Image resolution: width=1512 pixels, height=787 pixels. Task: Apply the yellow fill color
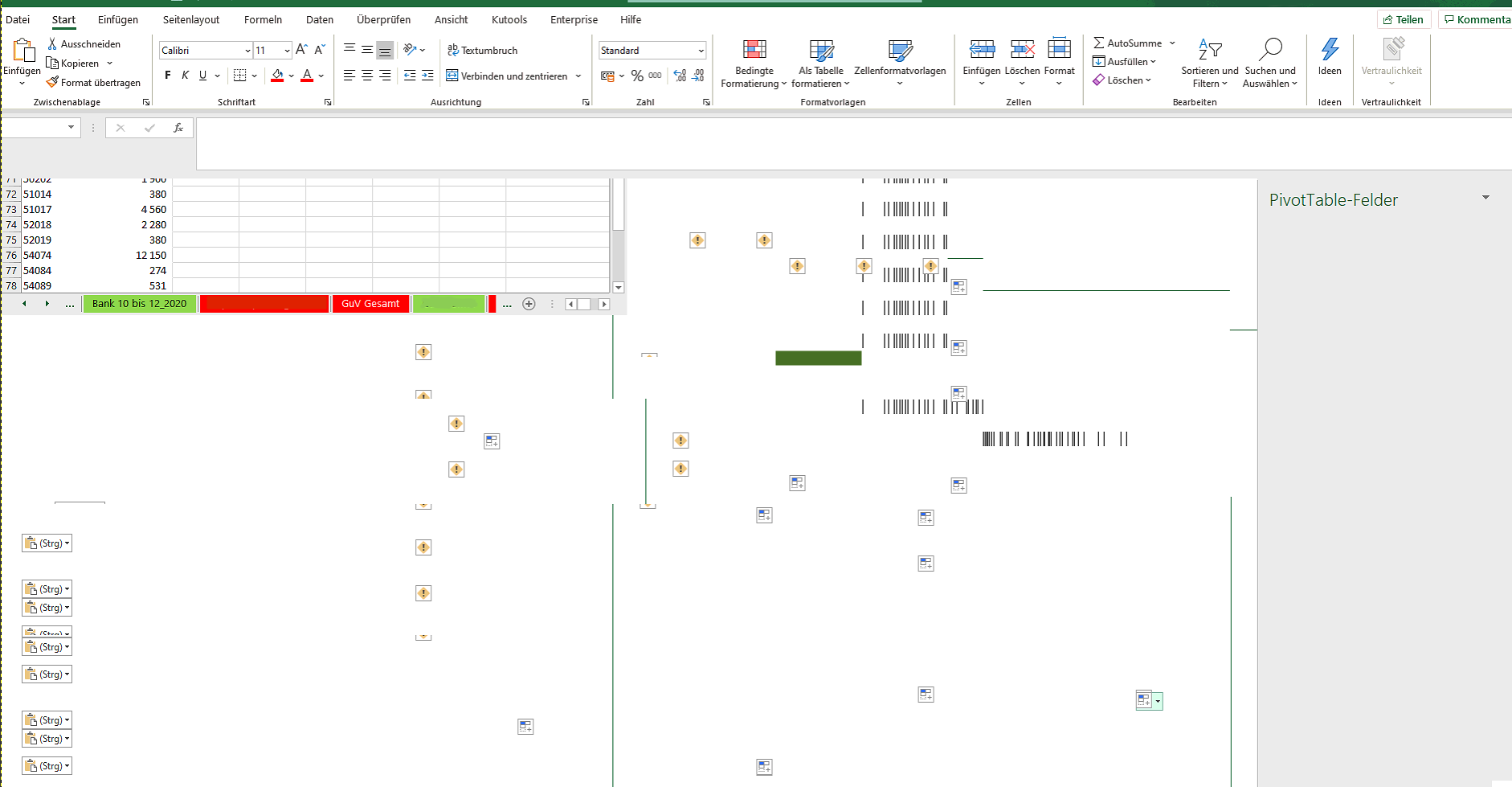pyautogui.click(x=277, y=76)
